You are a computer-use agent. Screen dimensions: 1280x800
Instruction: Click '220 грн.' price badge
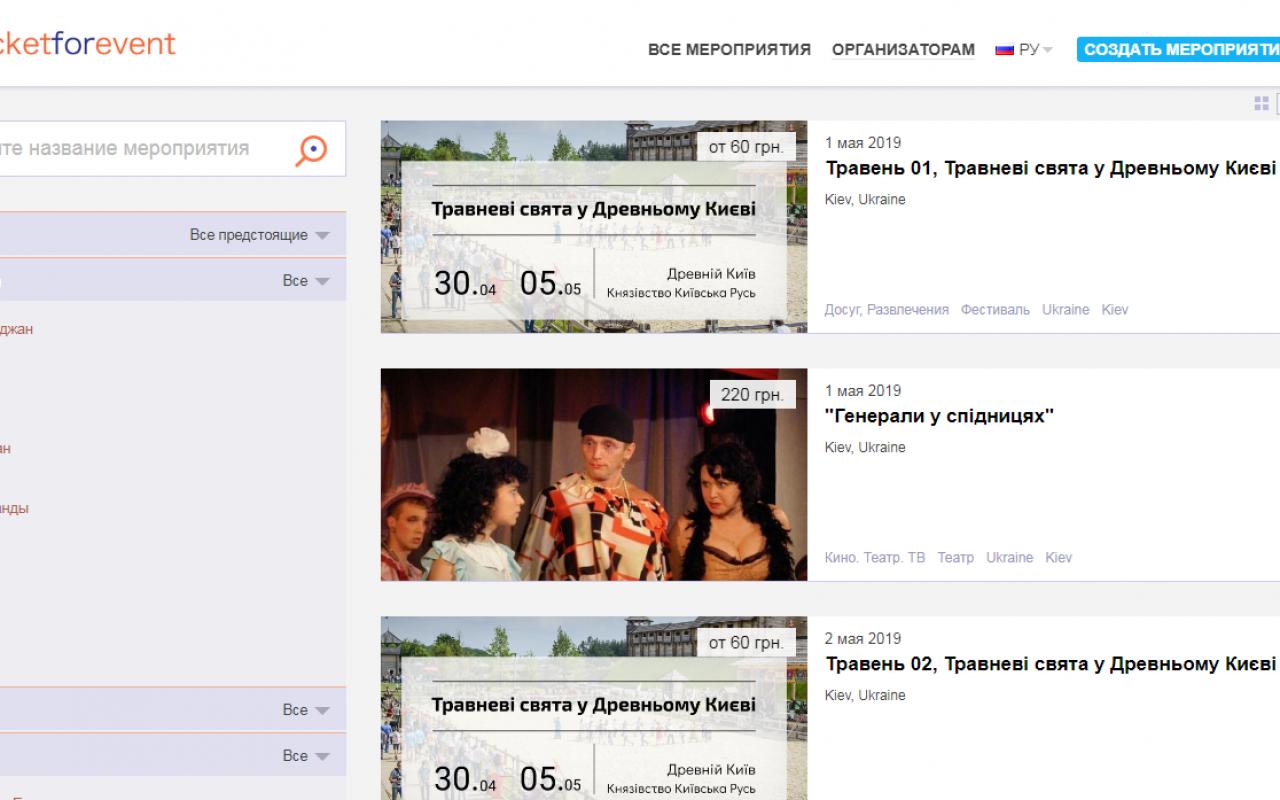(752, 395)
